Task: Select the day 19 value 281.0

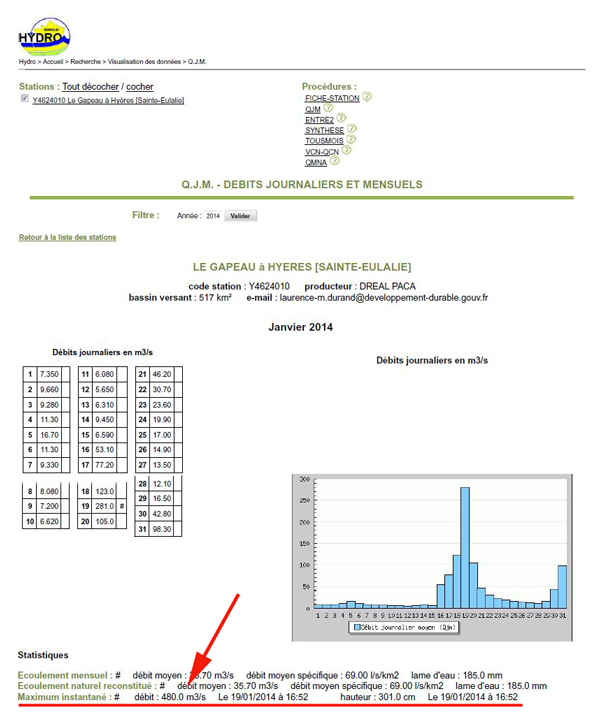Action: coord(104,506)
